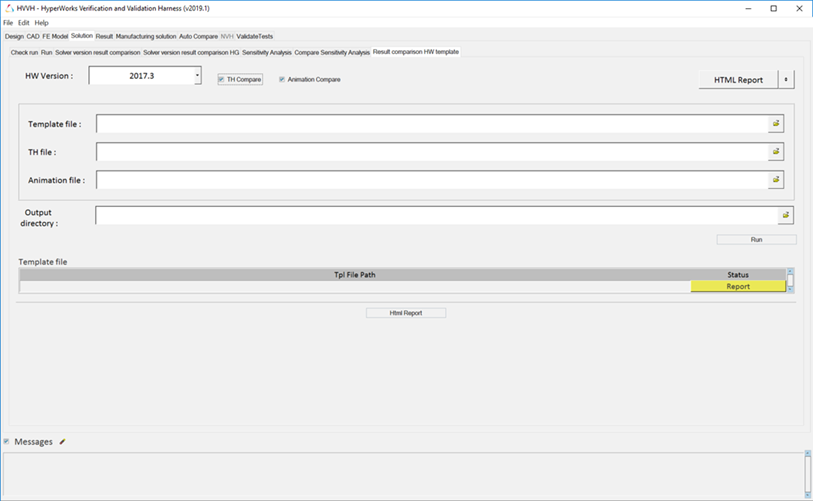
Task: Click inside the Messages text area
Action: (x=403, y=475)
